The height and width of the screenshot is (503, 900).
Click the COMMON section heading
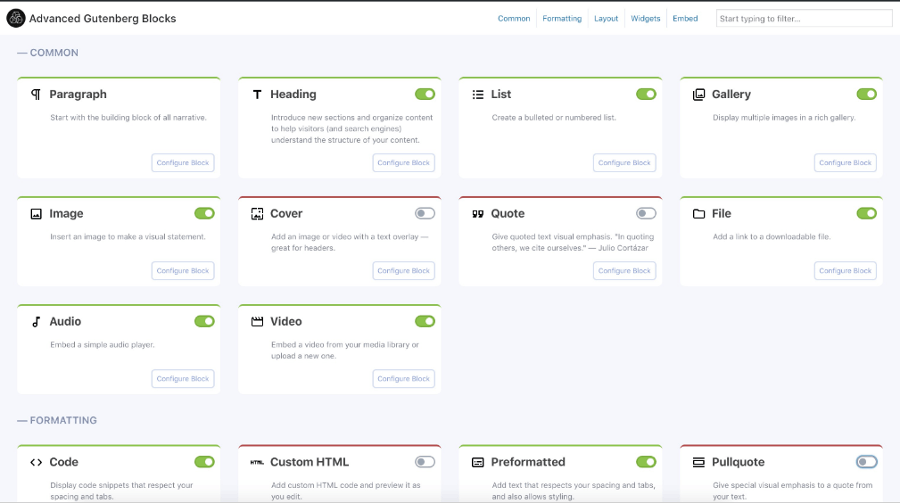[x=48, y=53]
